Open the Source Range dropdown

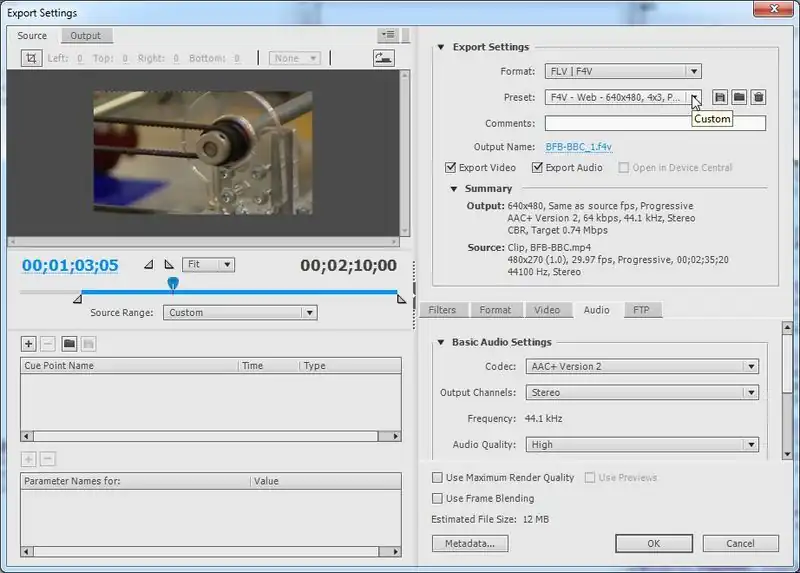241,312
